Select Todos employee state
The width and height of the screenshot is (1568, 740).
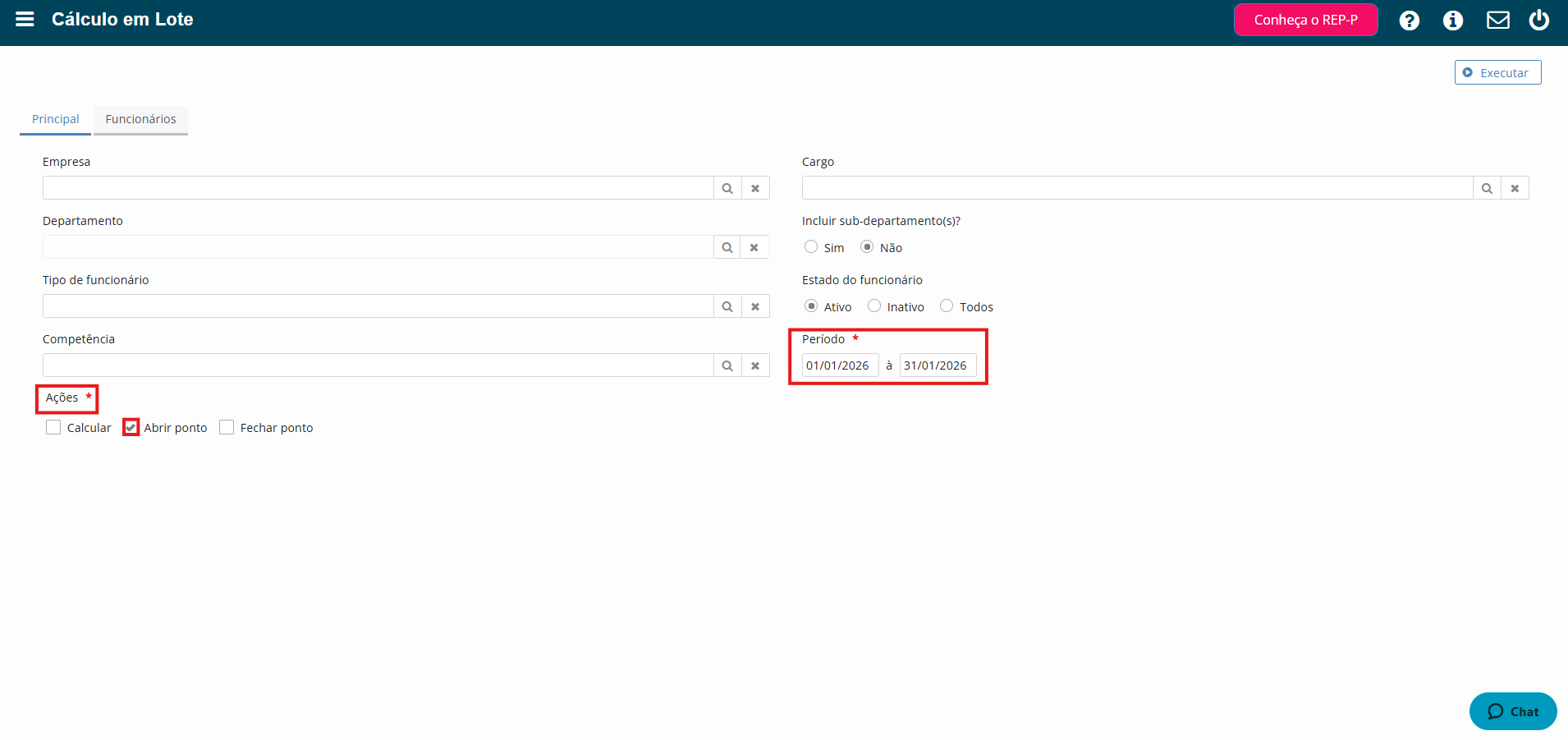[x=947, y=306]
